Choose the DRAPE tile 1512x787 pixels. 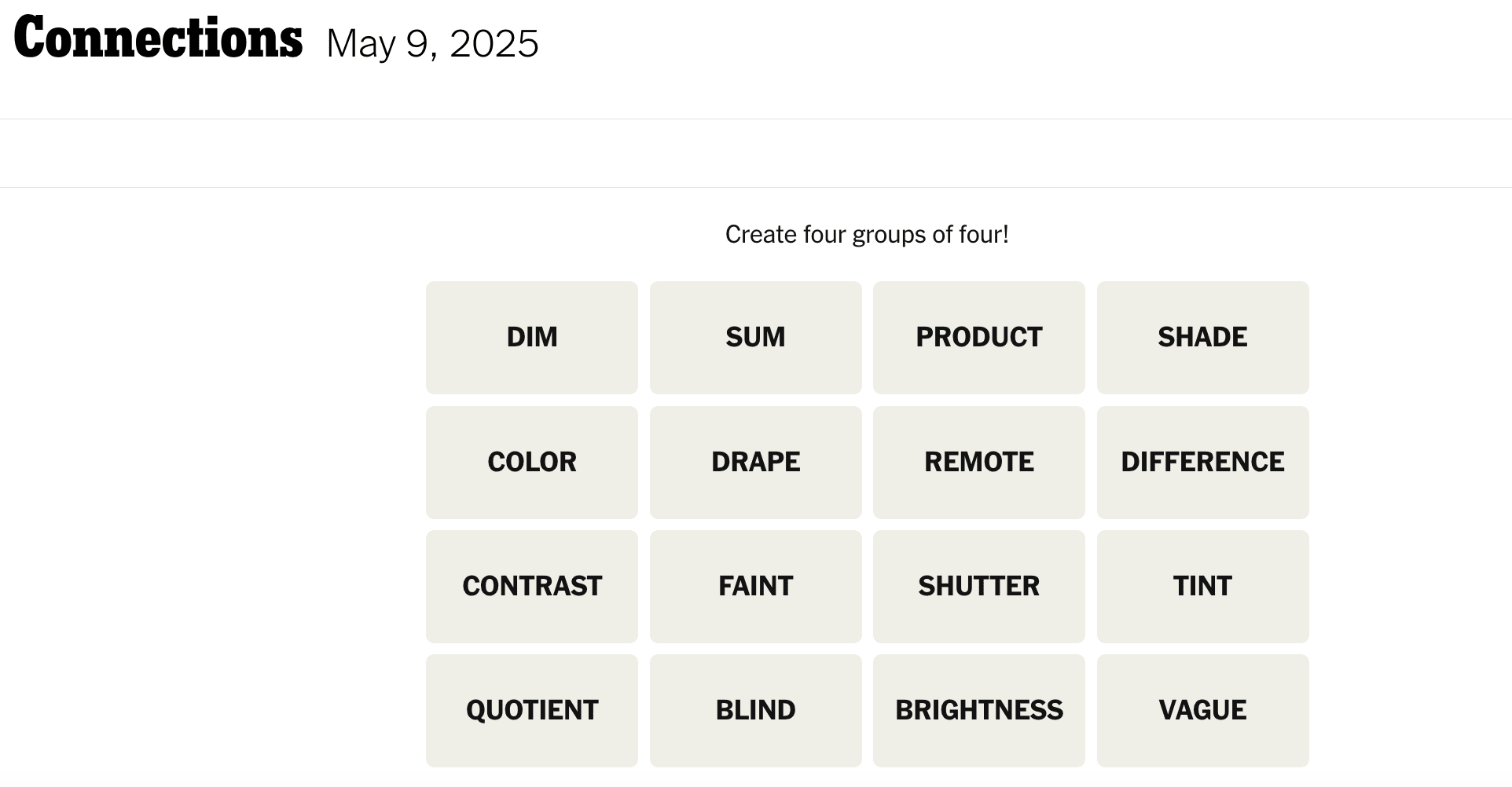pos(755,462)
